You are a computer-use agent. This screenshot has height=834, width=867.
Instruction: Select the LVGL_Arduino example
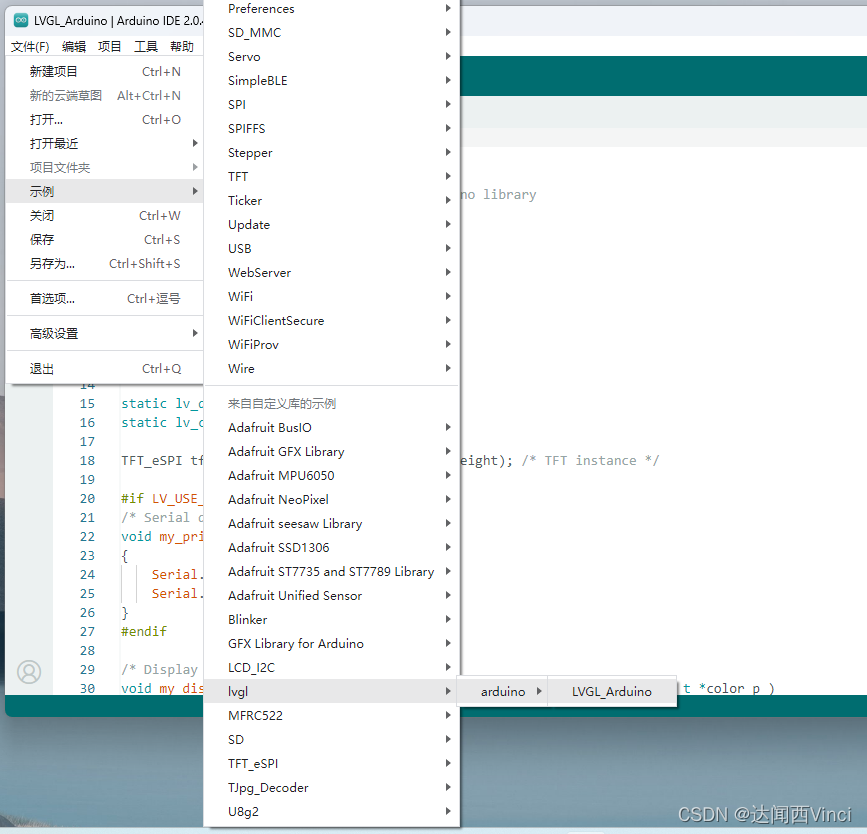tap(611, 691)
